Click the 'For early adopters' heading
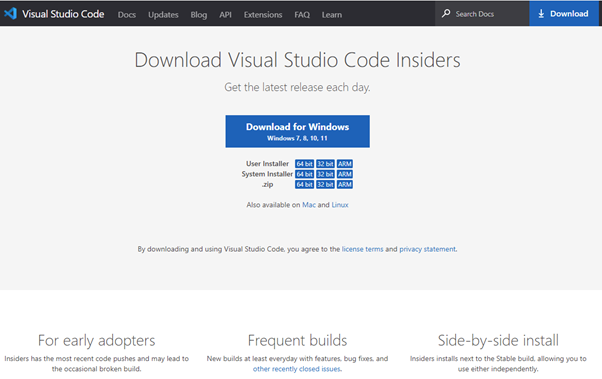 [96, 341]
